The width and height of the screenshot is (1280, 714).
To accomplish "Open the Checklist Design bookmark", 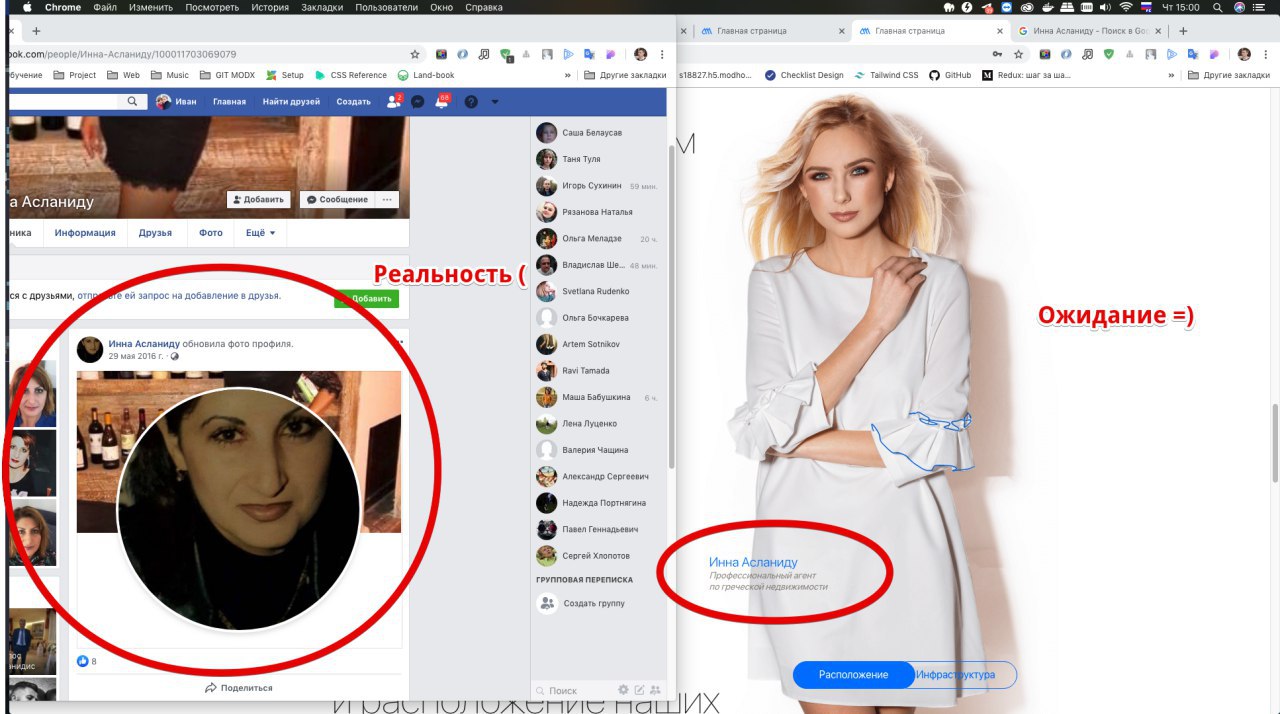I will tap(805, 75).
